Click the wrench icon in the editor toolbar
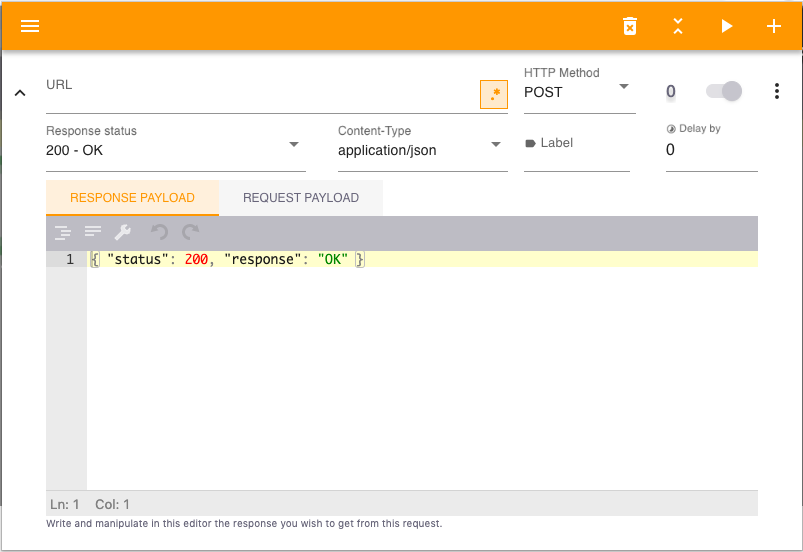 123,232
